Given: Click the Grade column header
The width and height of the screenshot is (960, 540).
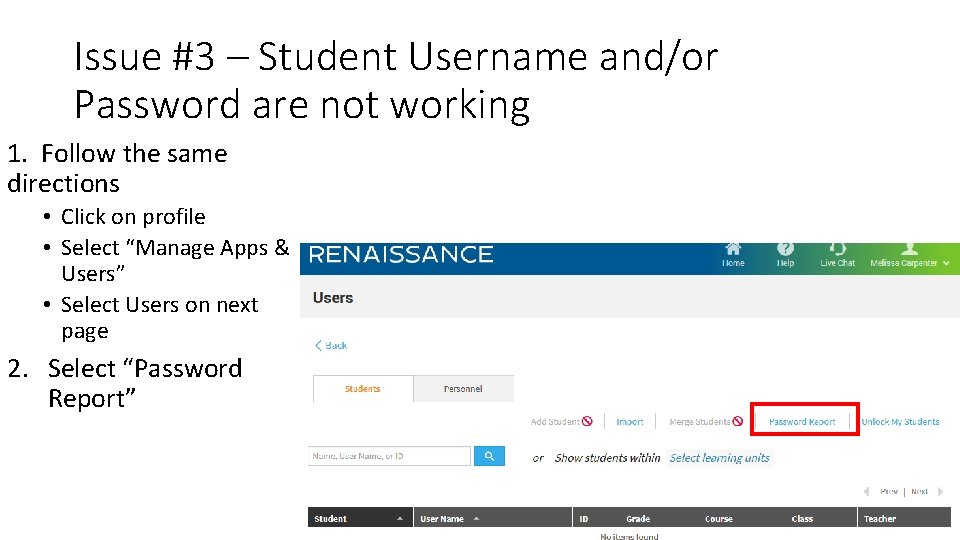Looking at the screenshot, I should (x=638, y=519).
